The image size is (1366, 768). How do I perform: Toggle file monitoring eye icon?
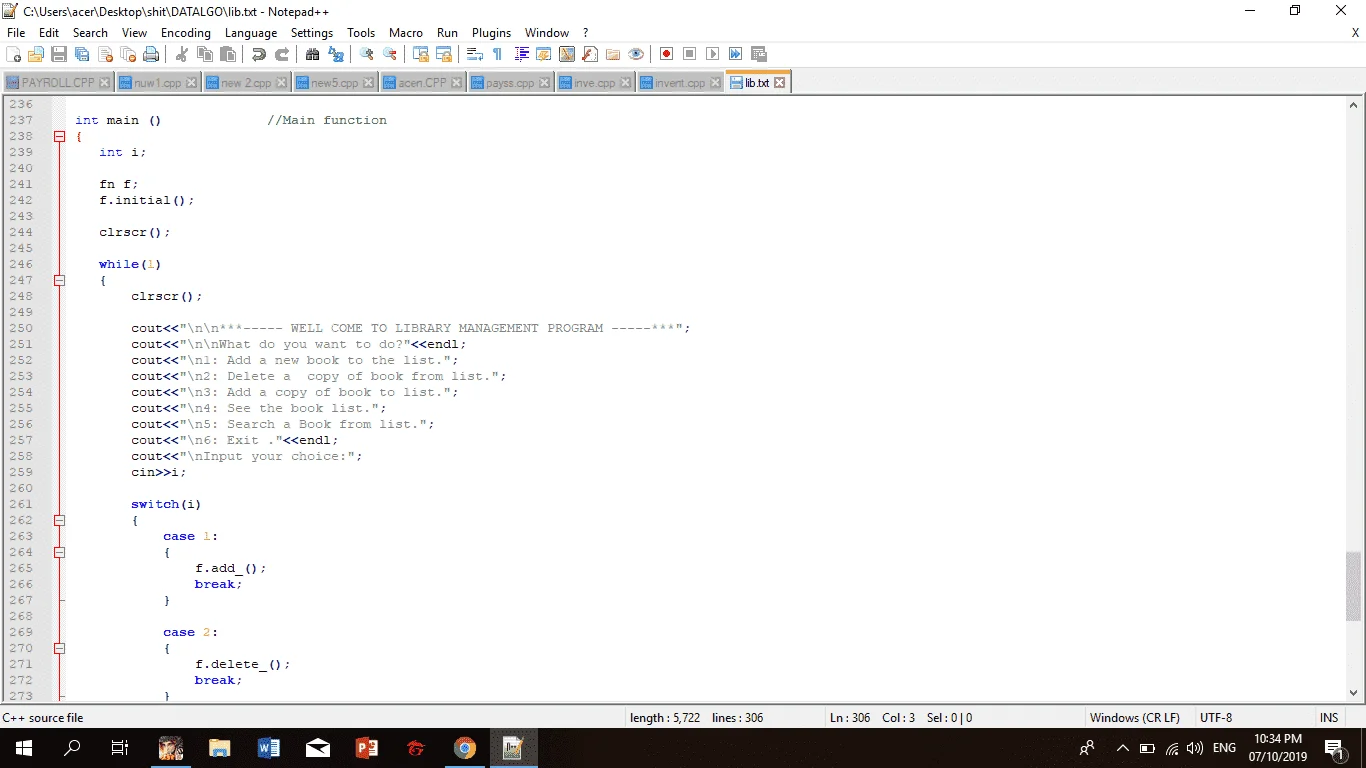pyautogui.click(x=635, y=54)
